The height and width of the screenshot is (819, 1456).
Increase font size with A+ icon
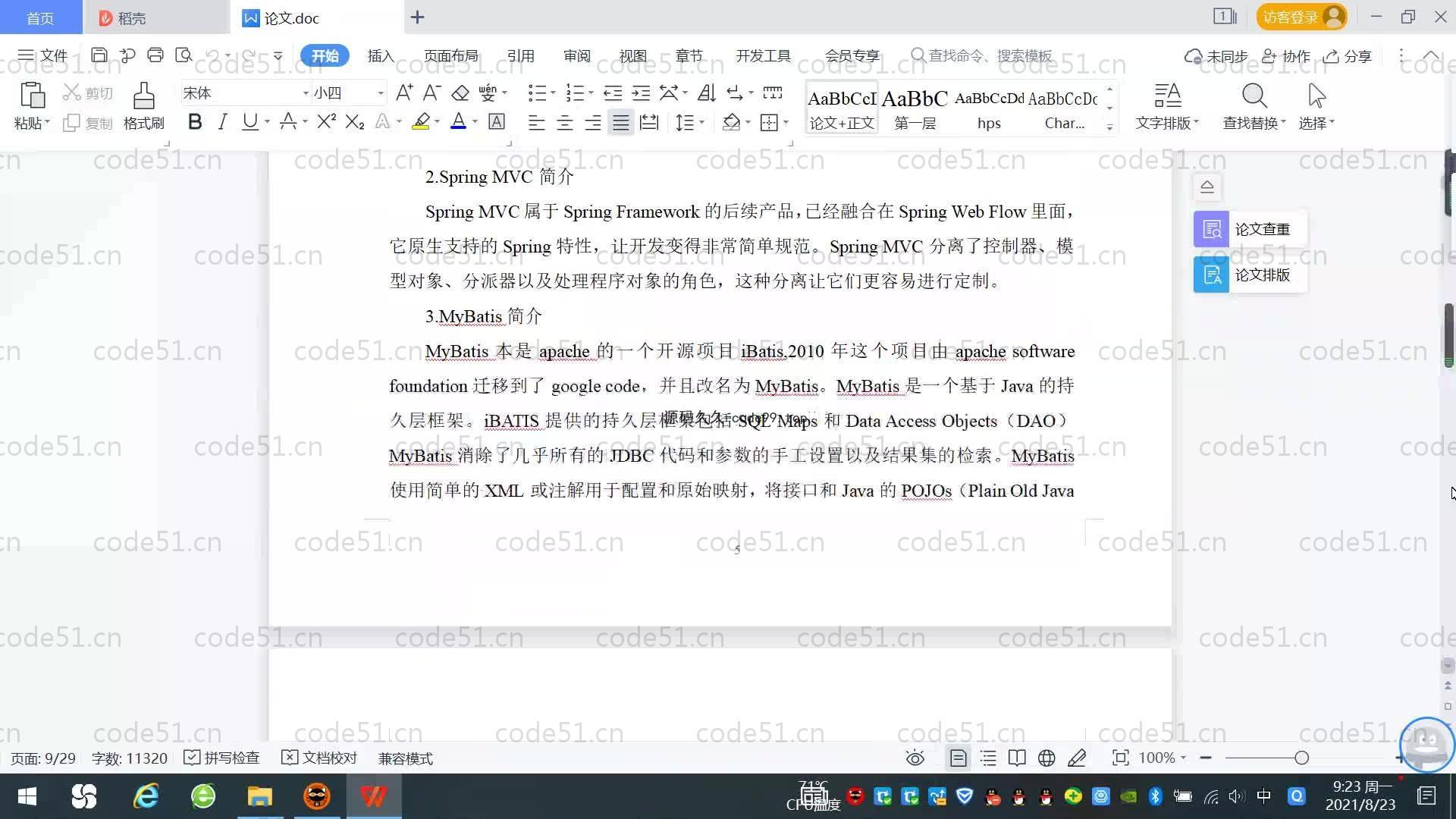coord(404,93)
